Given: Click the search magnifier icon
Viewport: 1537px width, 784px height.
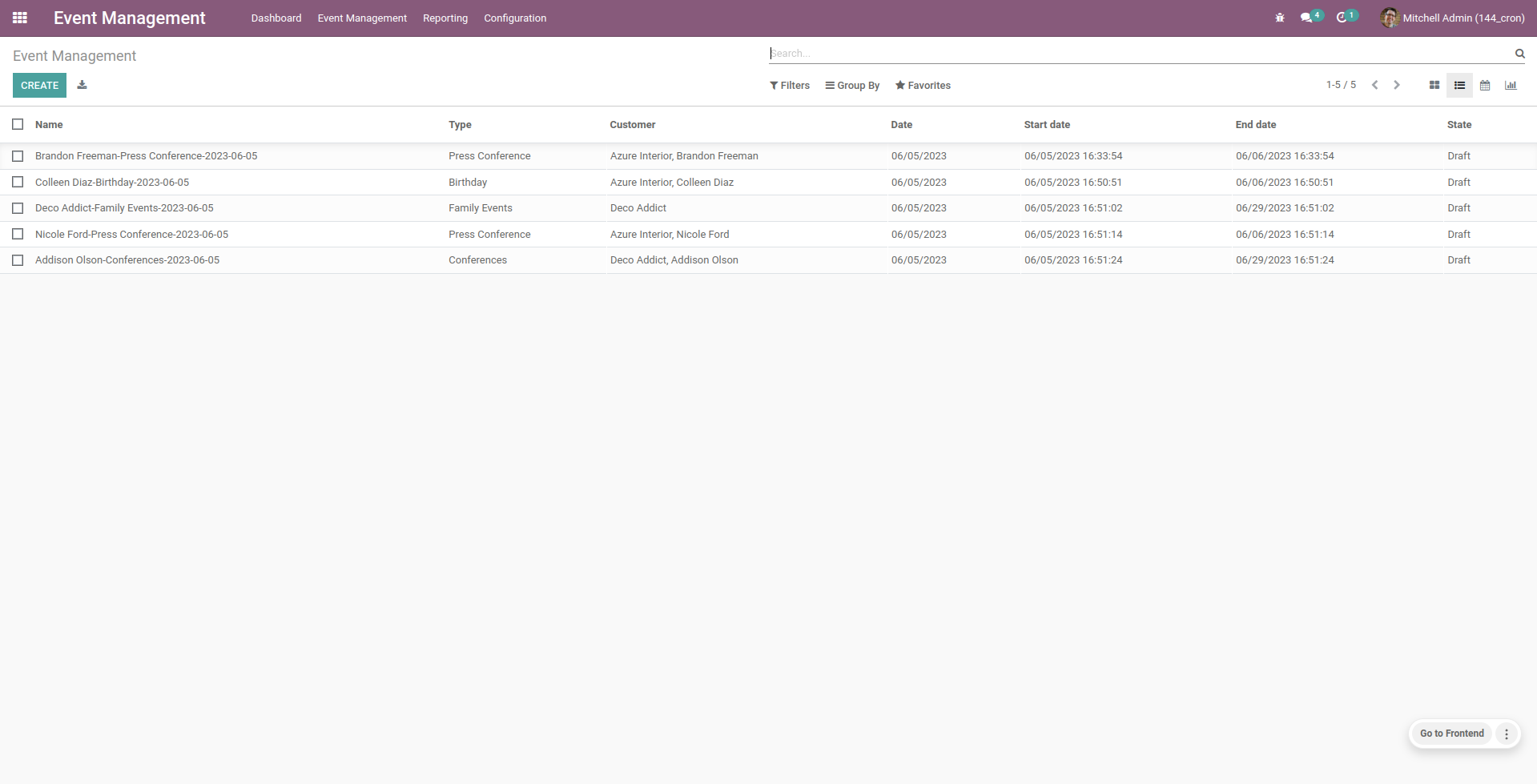Looking at the screenshot, I should coord(1519,54).
